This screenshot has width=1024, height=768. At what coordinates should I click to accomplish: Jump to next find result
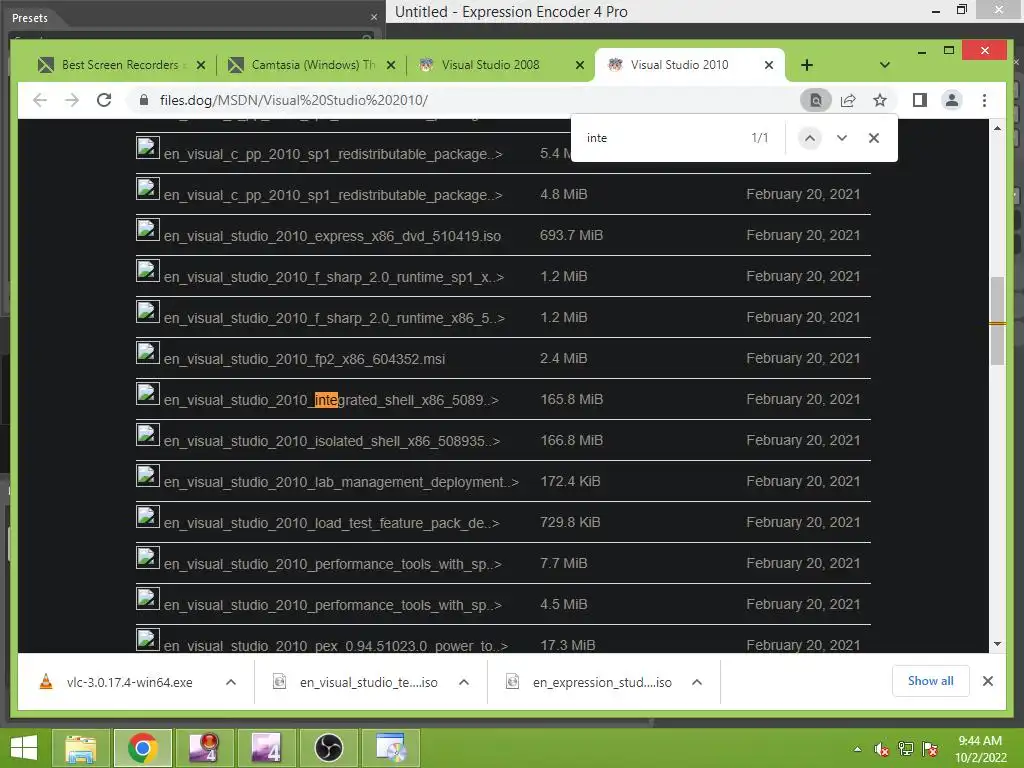pos(842,138)
